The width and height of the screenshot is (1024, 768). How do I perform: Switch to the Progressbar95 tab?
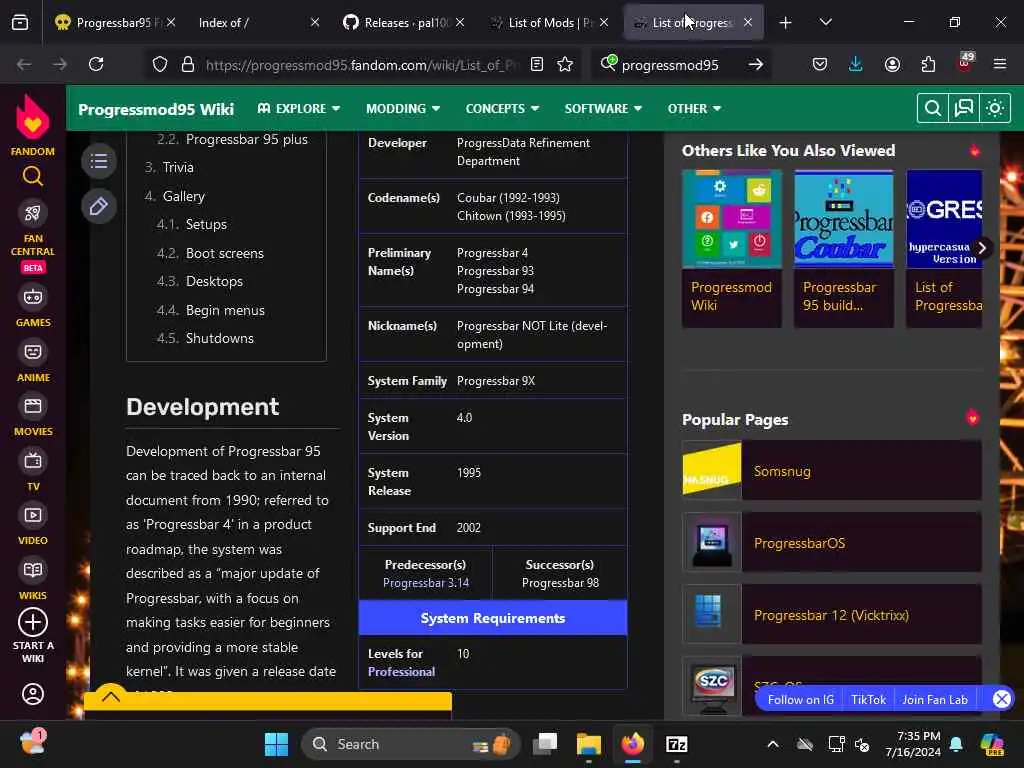coord(116,22)
